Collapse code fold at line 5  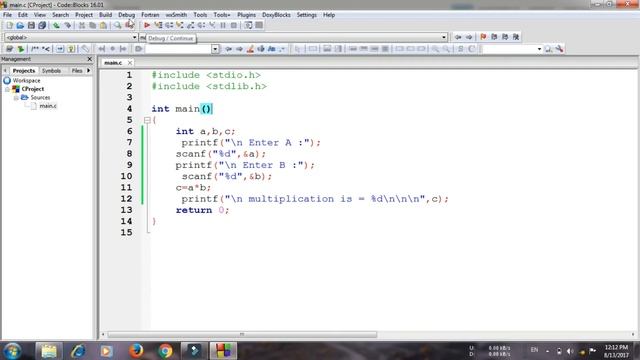[147, 120]
